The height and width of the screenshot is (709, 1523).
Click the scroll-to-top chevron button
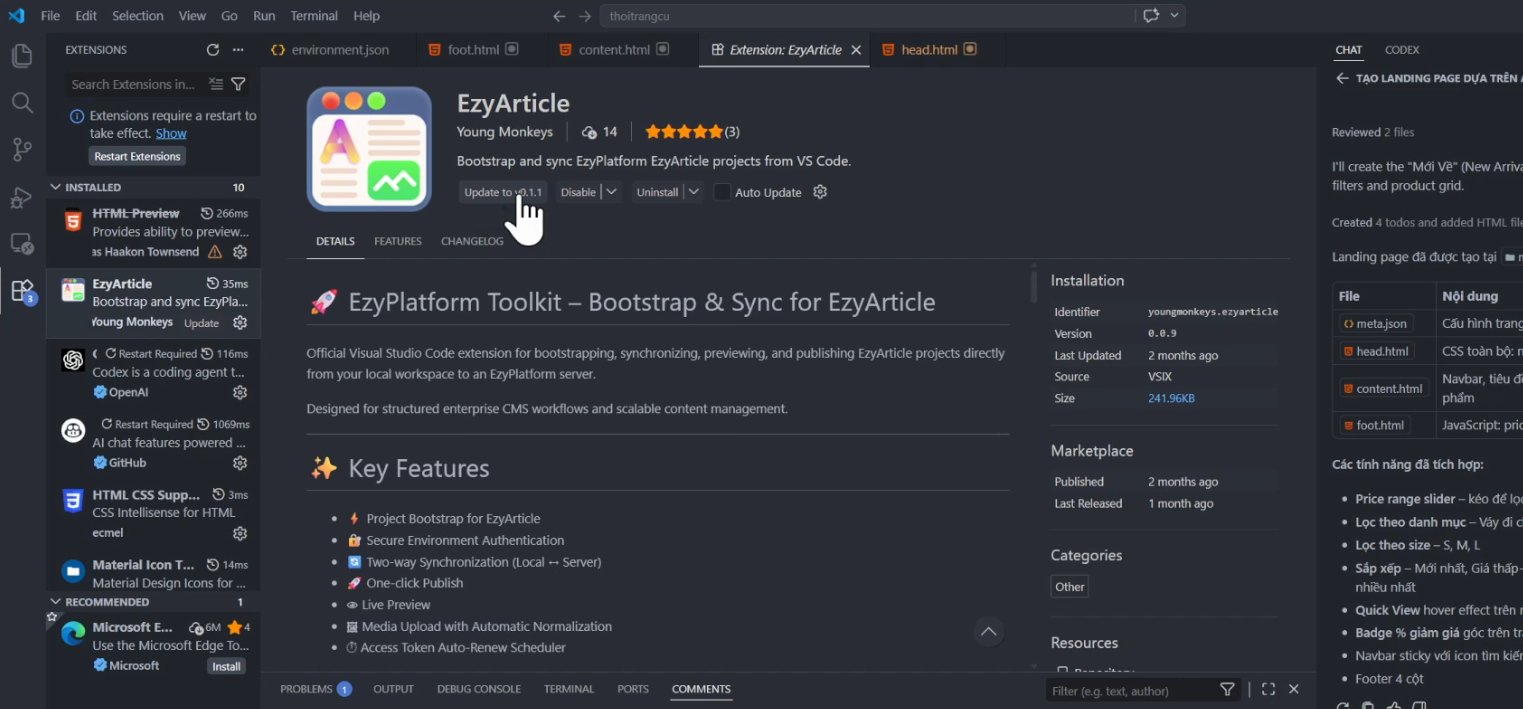tap(988, 631)
